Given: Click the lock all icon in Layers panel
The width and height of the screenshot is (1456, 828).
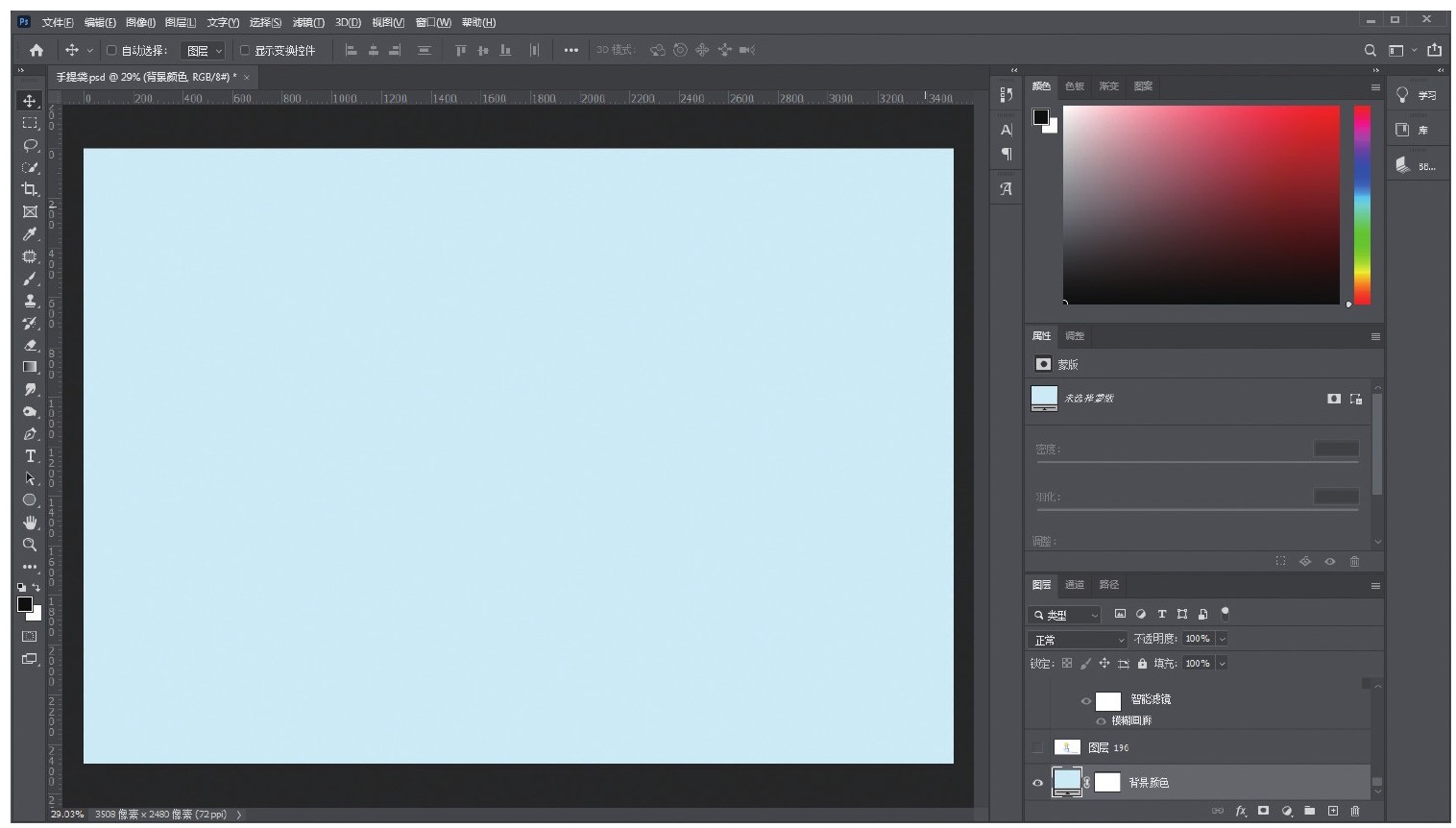Looking at the screenshot, I should (x=1142, y=663).
